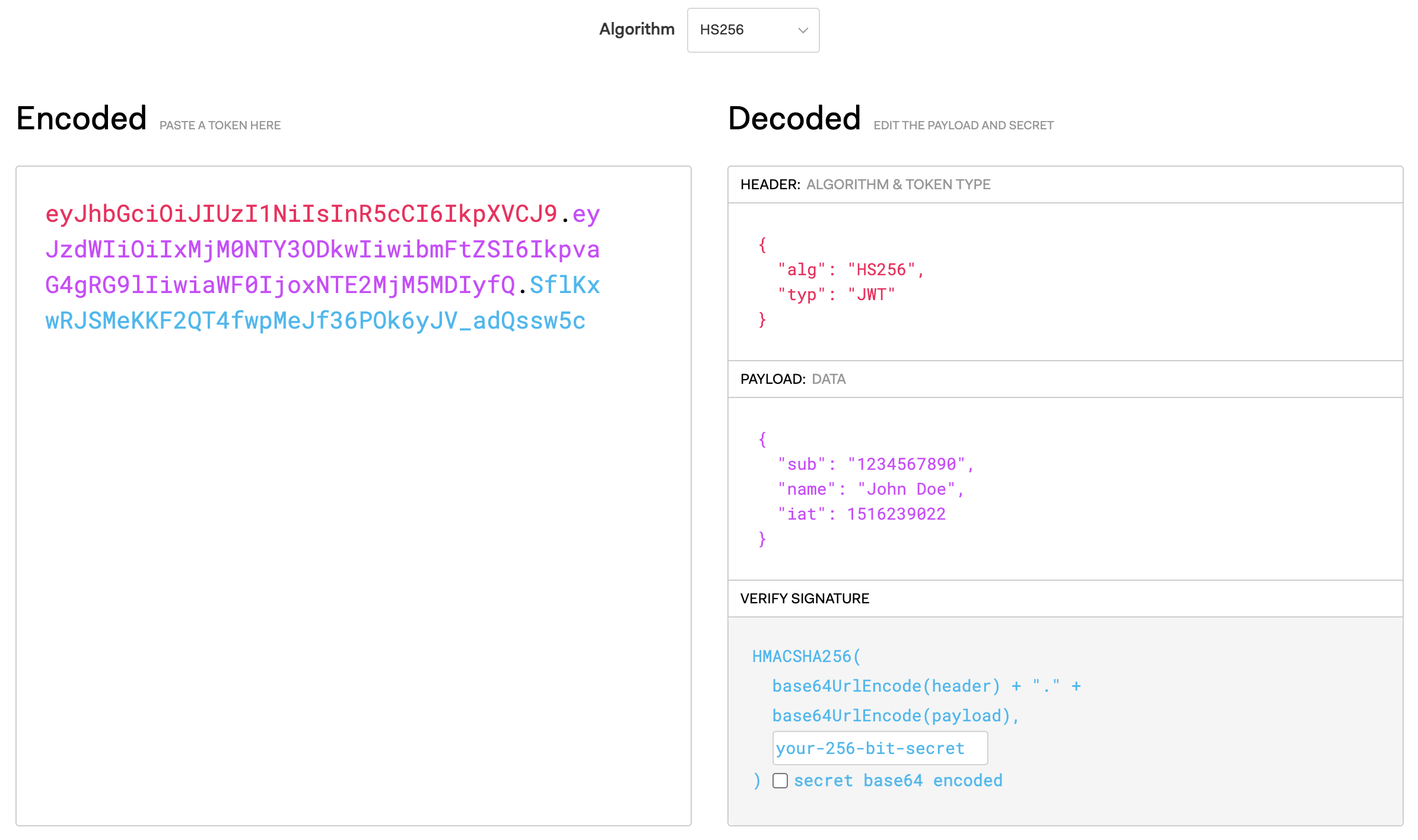Click the "name": "John Doe" payload line
This screenshot has width=1418, height=840.
coord(871,489)
